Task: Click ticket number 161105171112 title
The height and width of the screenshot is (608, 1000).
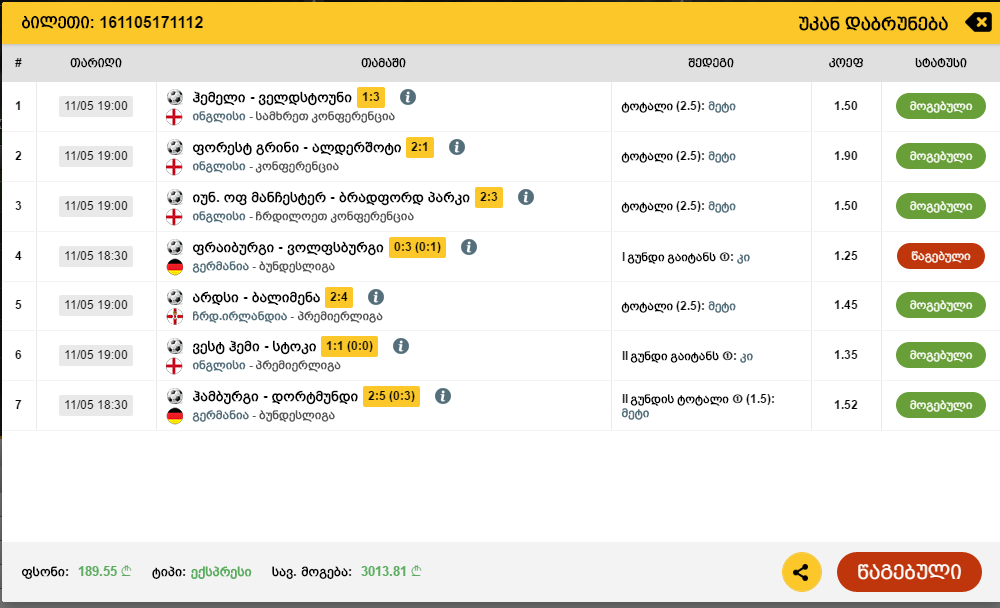Action: click(x=112, y=23)
